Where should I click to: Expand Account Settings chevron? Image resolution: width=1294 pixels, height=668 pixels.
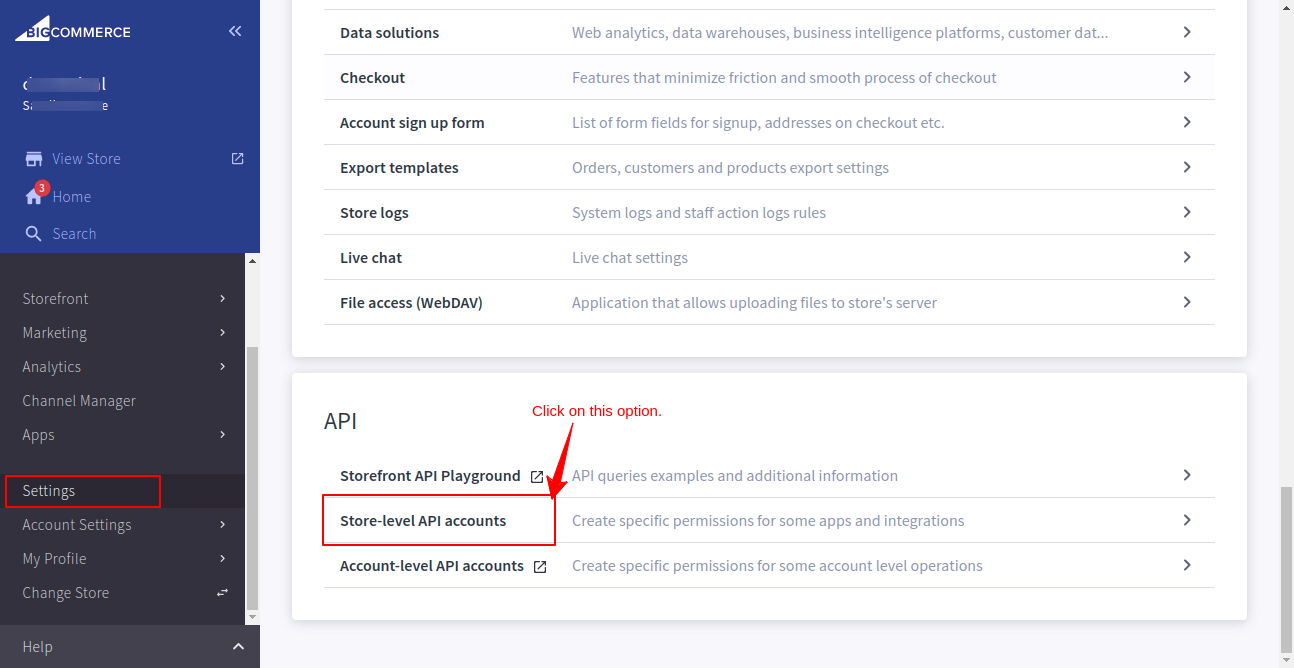click(x=222, y=524)
